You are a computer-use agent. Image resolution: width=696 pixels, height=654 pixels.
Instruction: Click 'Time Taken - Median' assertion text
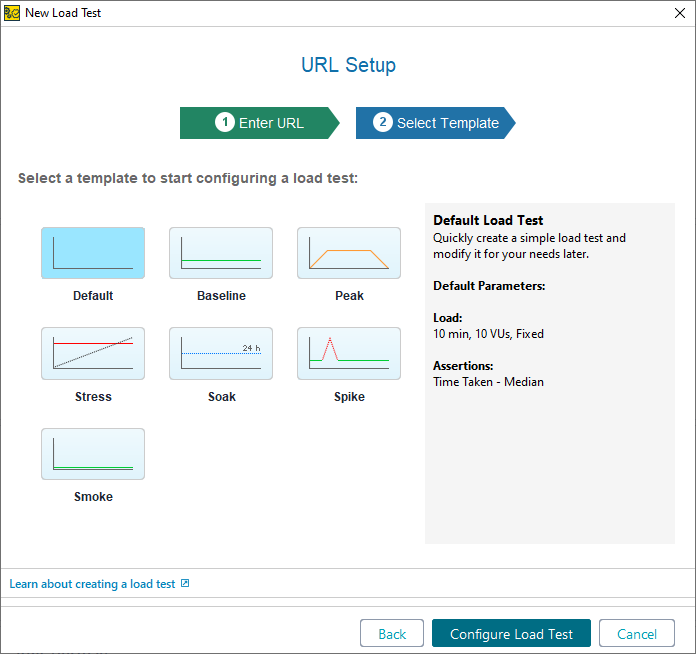tap(488, 382)
